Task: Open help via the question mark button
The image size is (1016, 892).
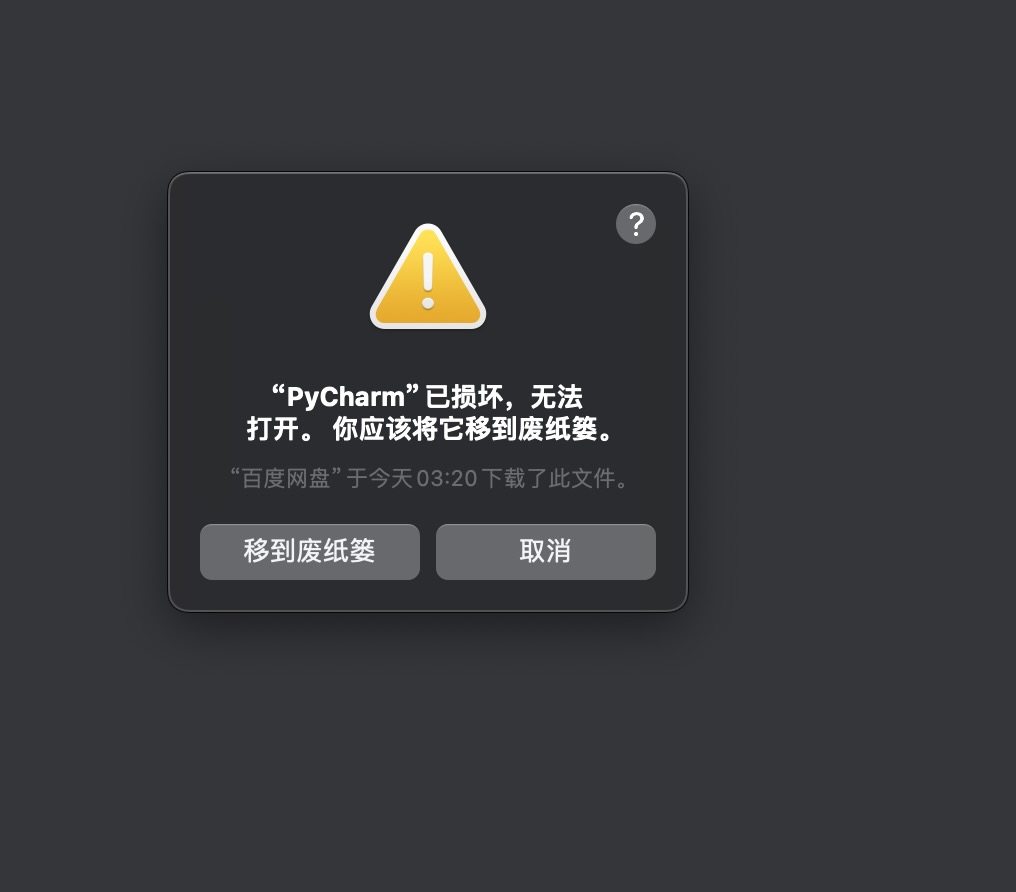Action: click(636, 224)
